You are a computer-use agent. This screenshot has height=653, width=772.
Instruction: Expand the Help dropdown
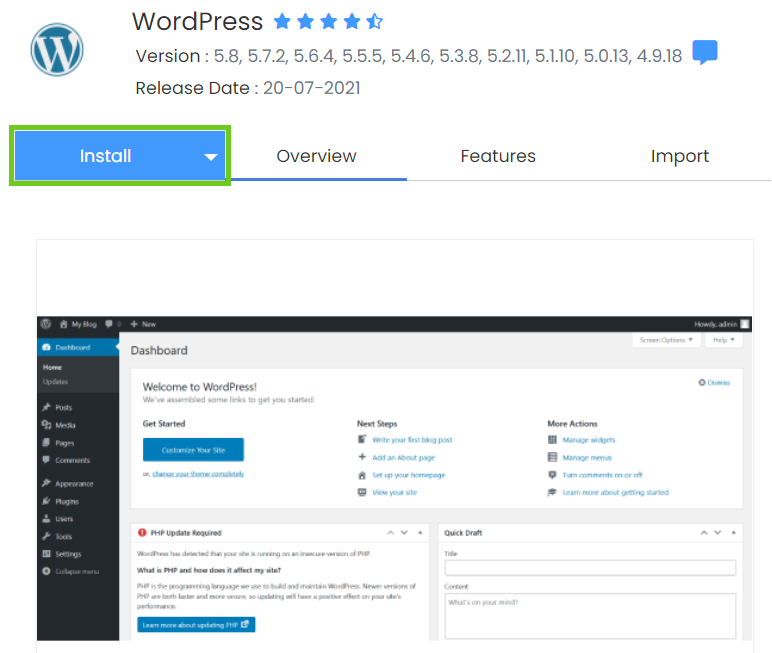coord(723,340)
